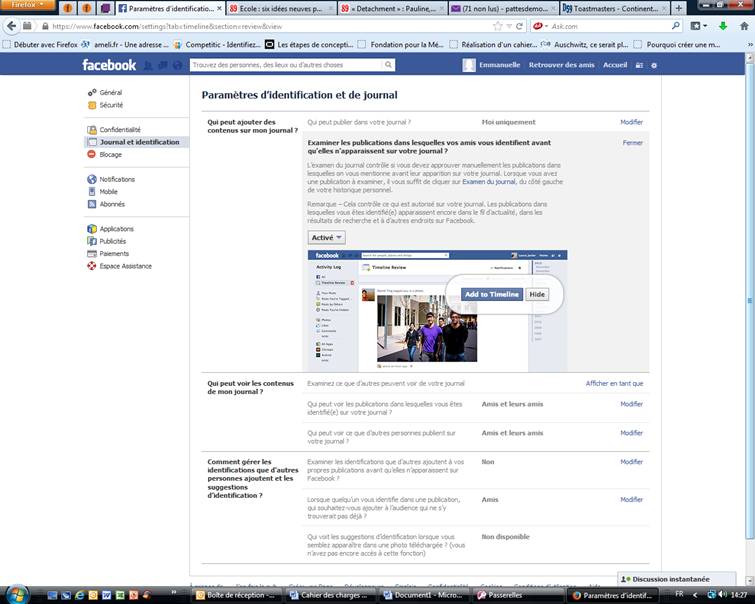This screenshot has width=755, height=604.
Task: Open Publicités settings in the sidebar
Action: (112, 241)
